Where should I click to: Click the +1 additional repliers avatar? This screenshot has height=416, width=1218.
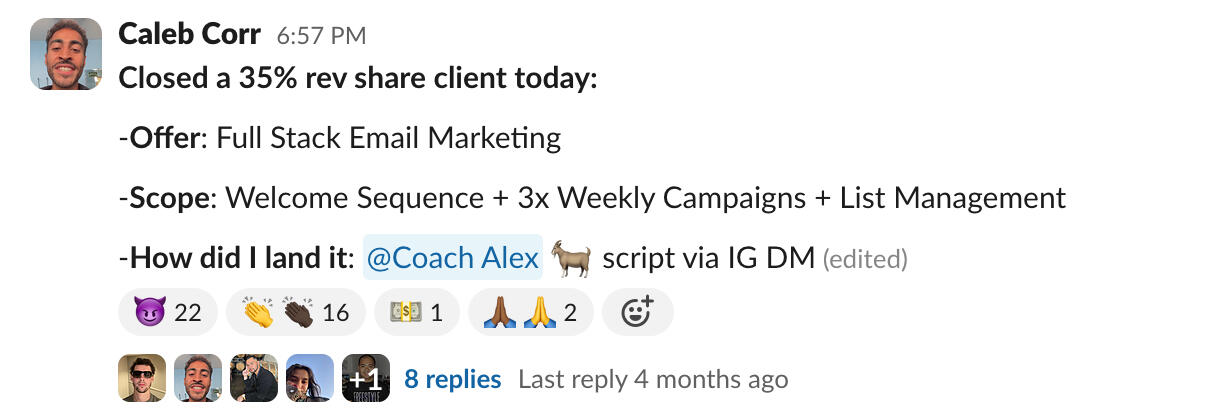click(x=366, y=379)
